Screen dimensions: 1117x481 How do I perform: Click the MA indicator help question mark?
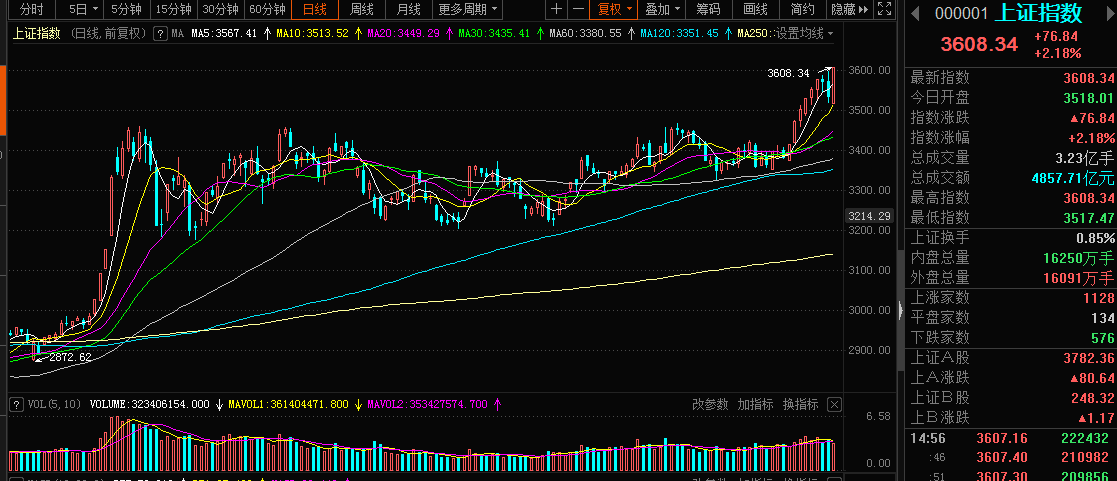pos(161,33)
